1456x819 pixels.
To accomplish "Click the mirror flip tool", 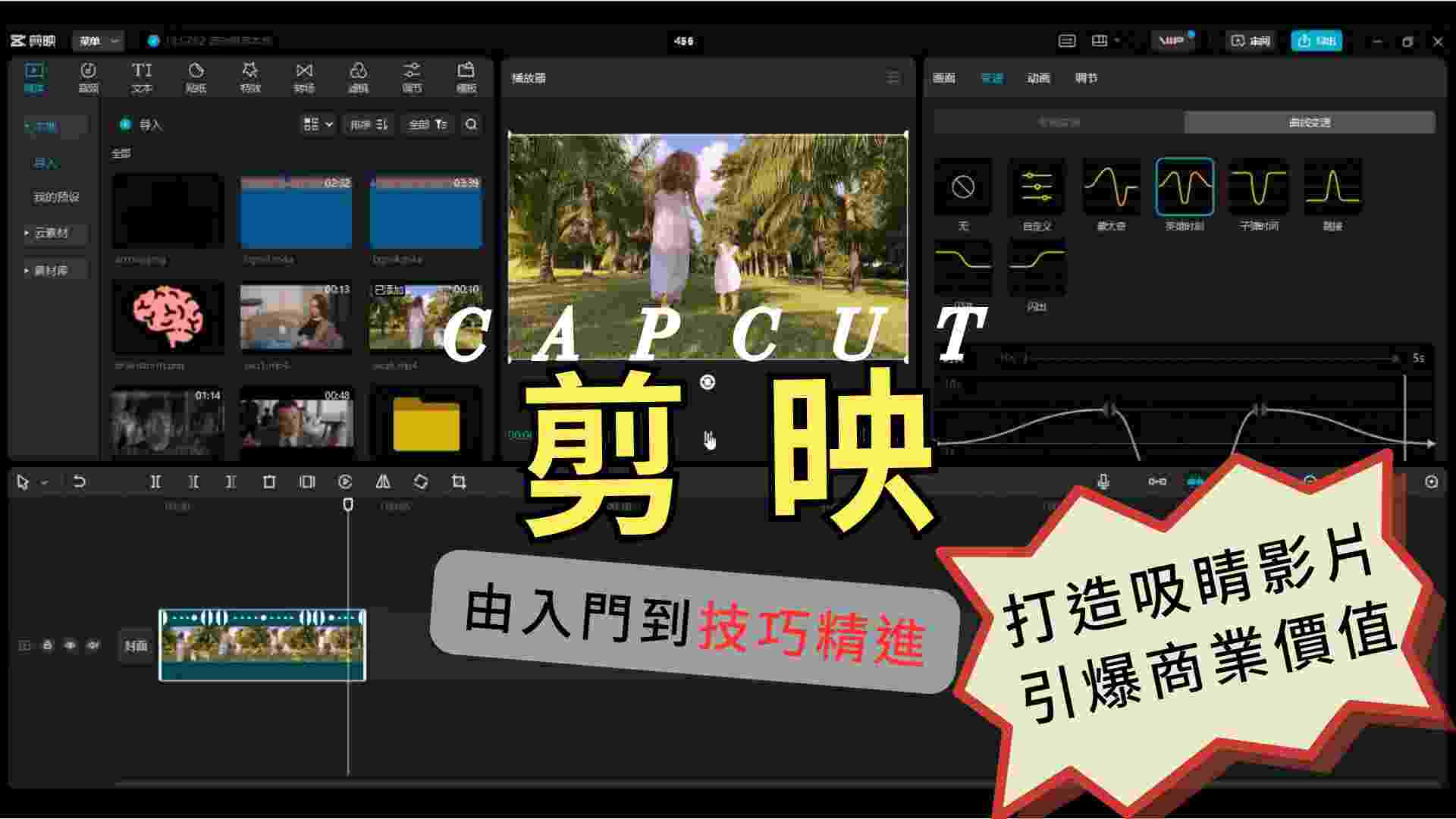I will 383,482.
